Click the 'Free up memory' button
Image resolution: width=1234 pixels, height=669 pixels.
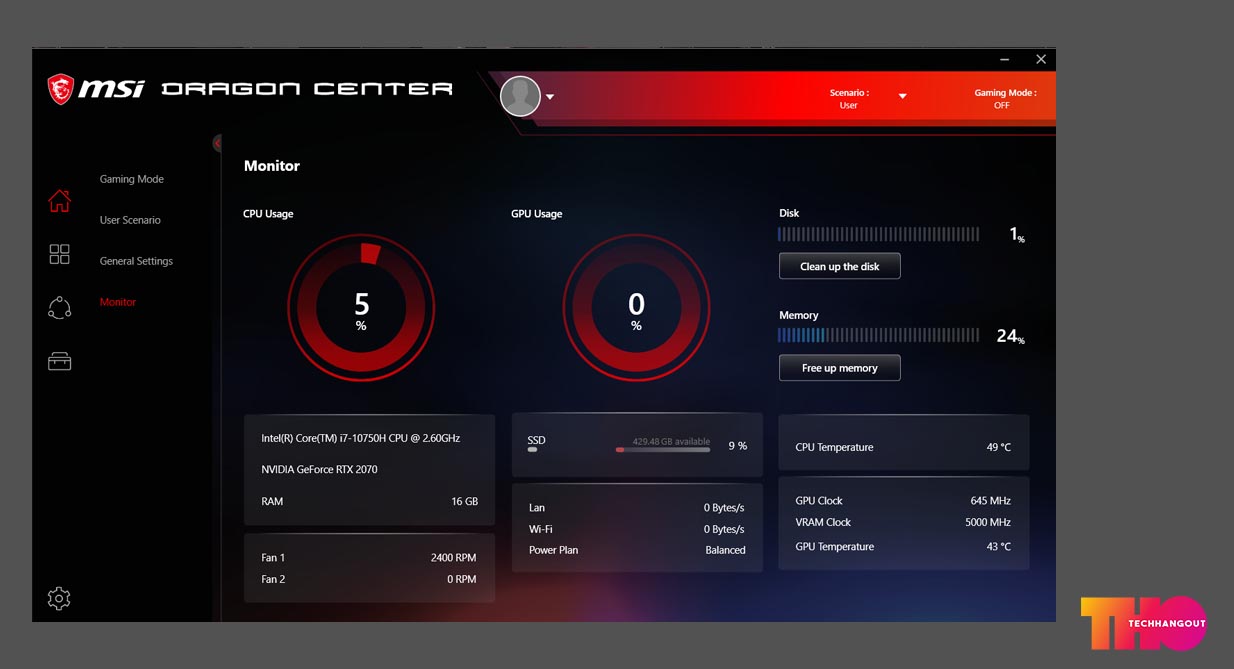[840, 368]
